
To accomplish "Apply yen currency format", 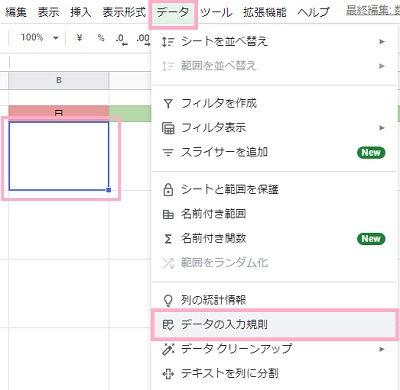I will pyautogui.click(x=79, y=38).
